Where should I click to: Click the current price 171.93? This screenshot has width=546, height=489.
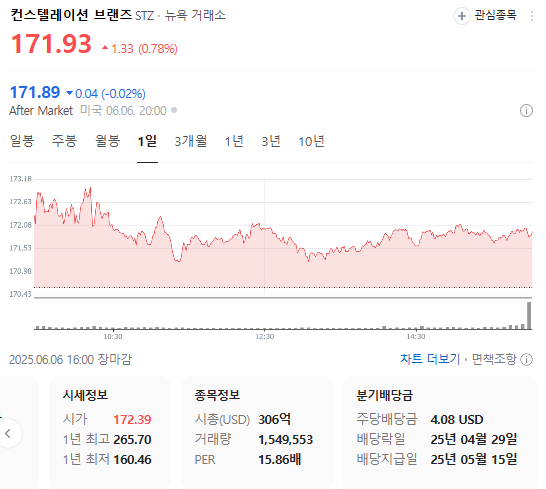51,44
